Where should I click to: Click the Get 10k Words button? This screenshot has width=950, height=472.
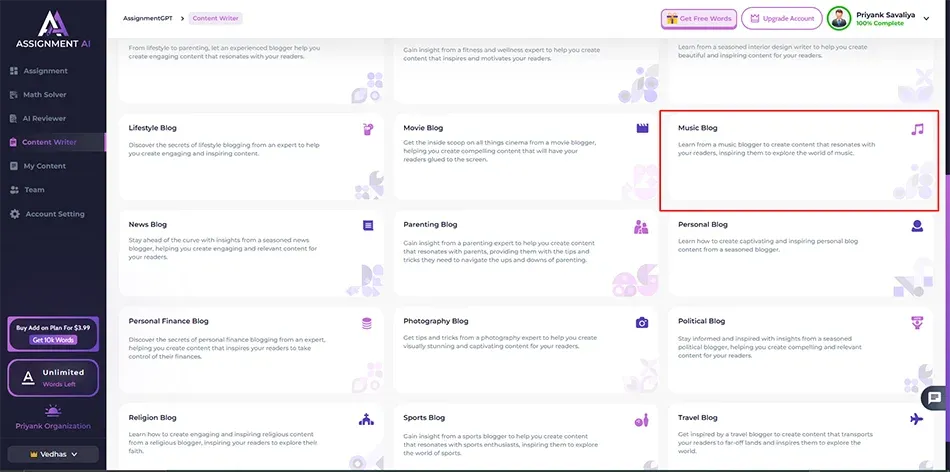click(53, 340)
